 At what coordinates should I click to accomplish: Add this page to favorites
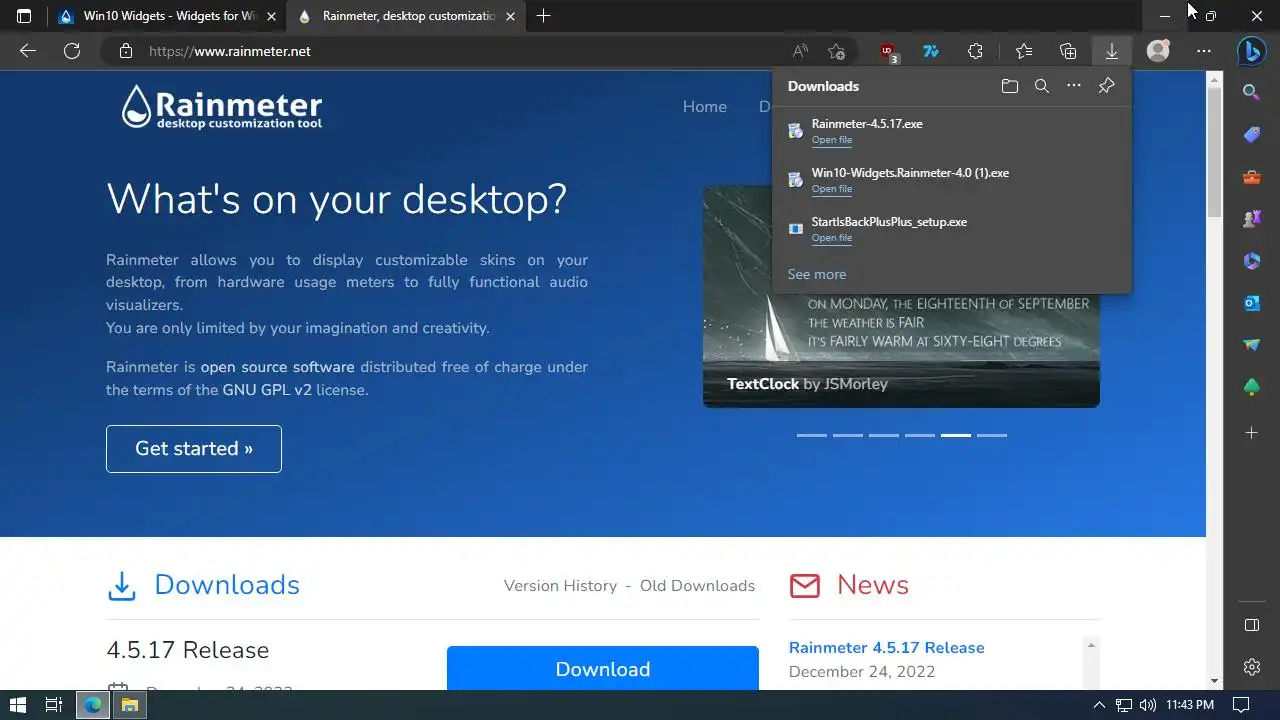836,51
